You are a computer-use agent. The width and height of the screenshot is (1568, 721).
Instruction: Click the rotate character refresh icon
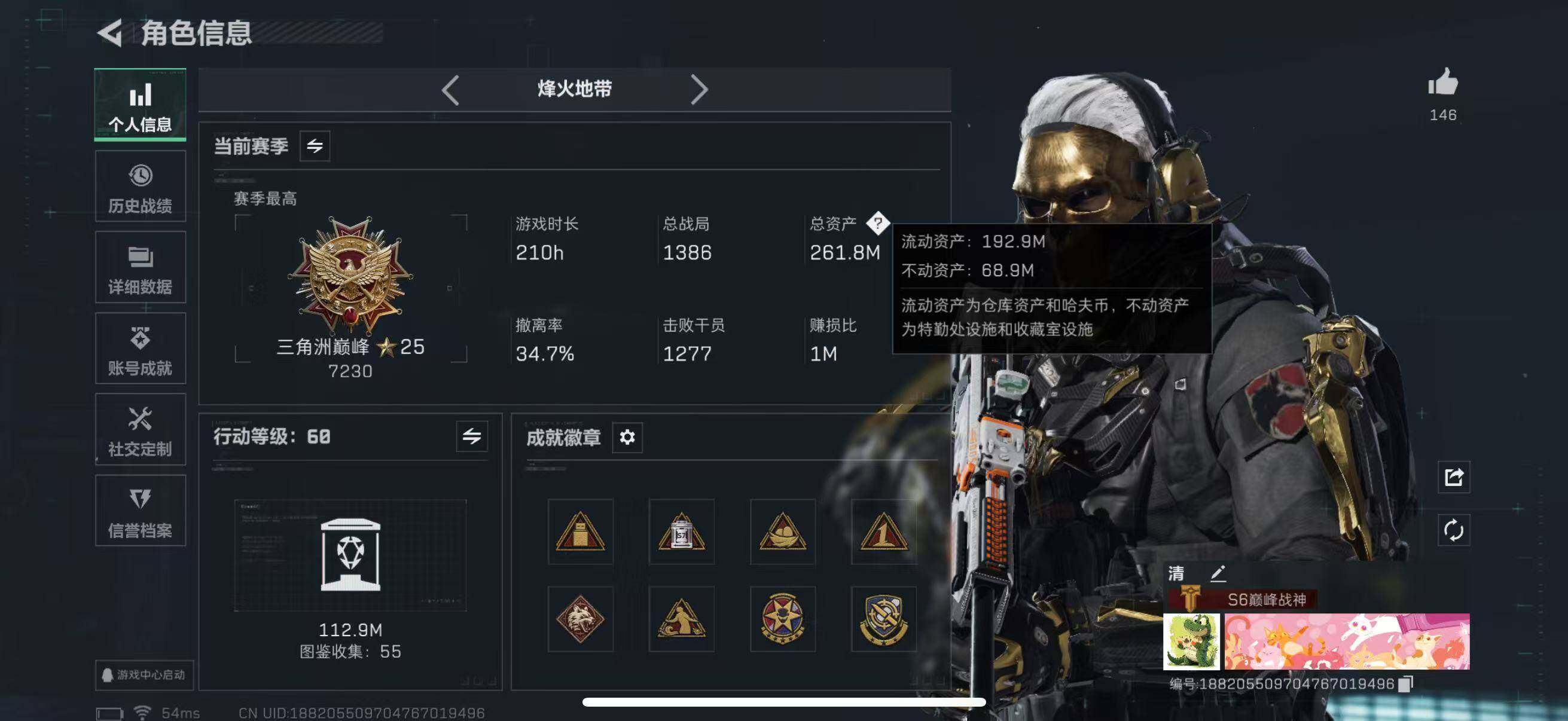(x=1454, y=530)
